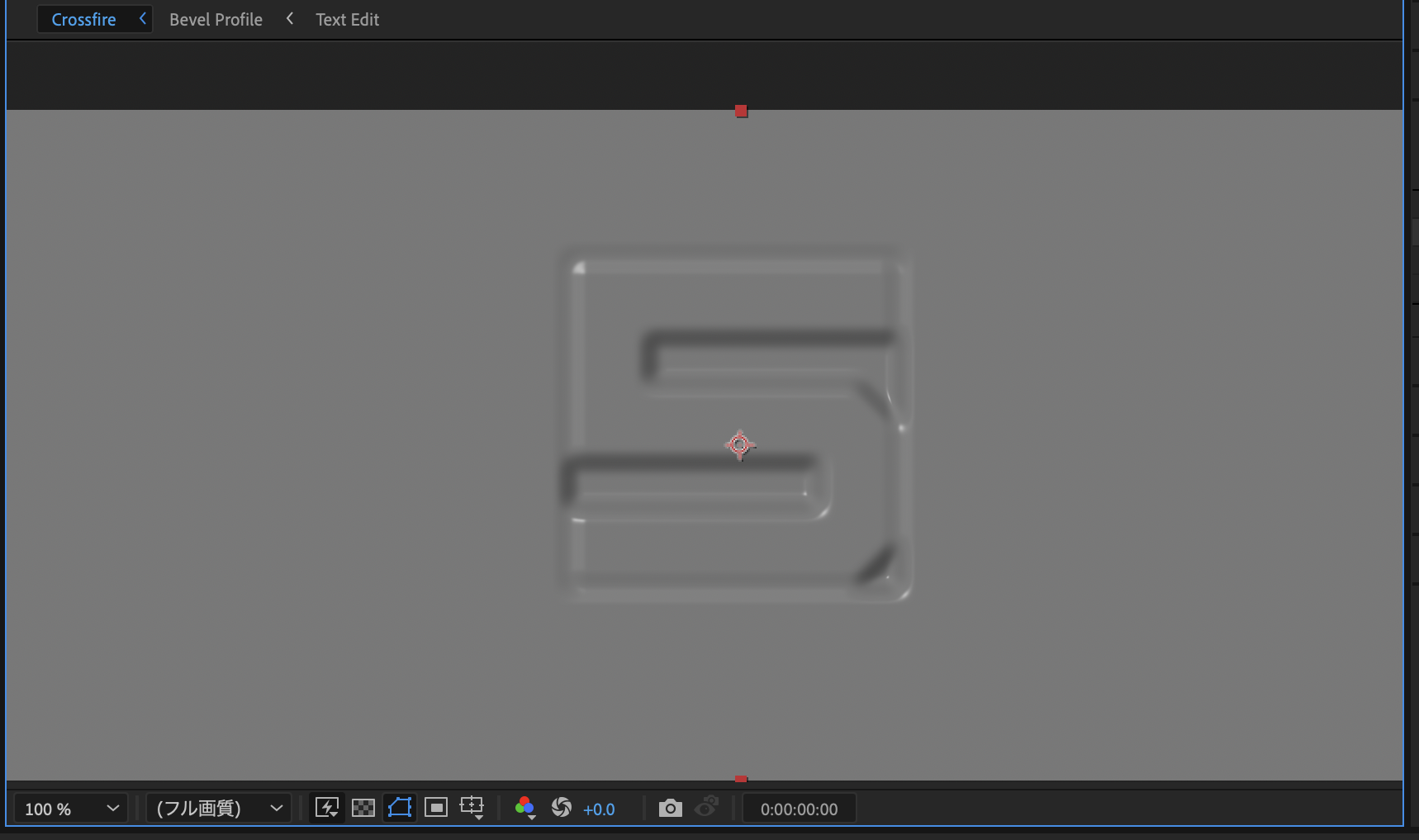Switch to the Bevel Profile tab
The height and width of the screenshot is (840, 1419).
click(215, 19)
